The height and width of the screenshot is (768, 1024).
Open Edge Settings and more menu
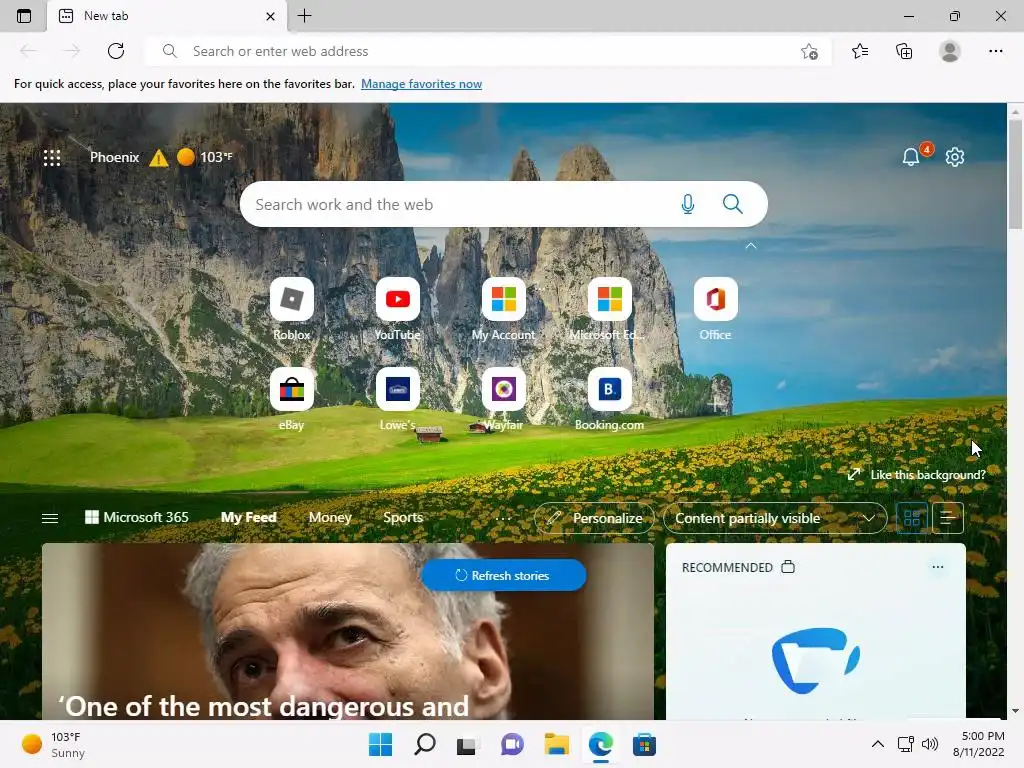(x=995, y=51)
